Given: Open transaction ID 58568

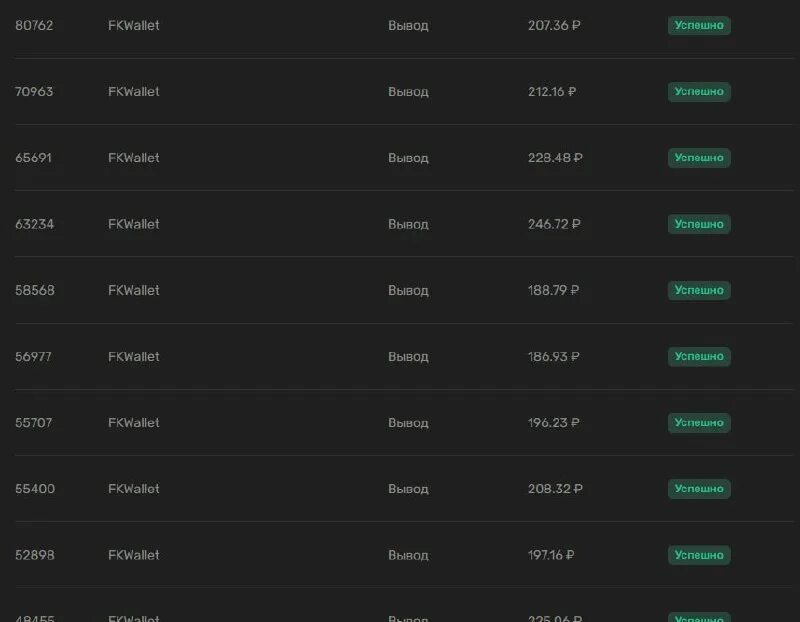Looking at the screenshot, I should point(35,290).
